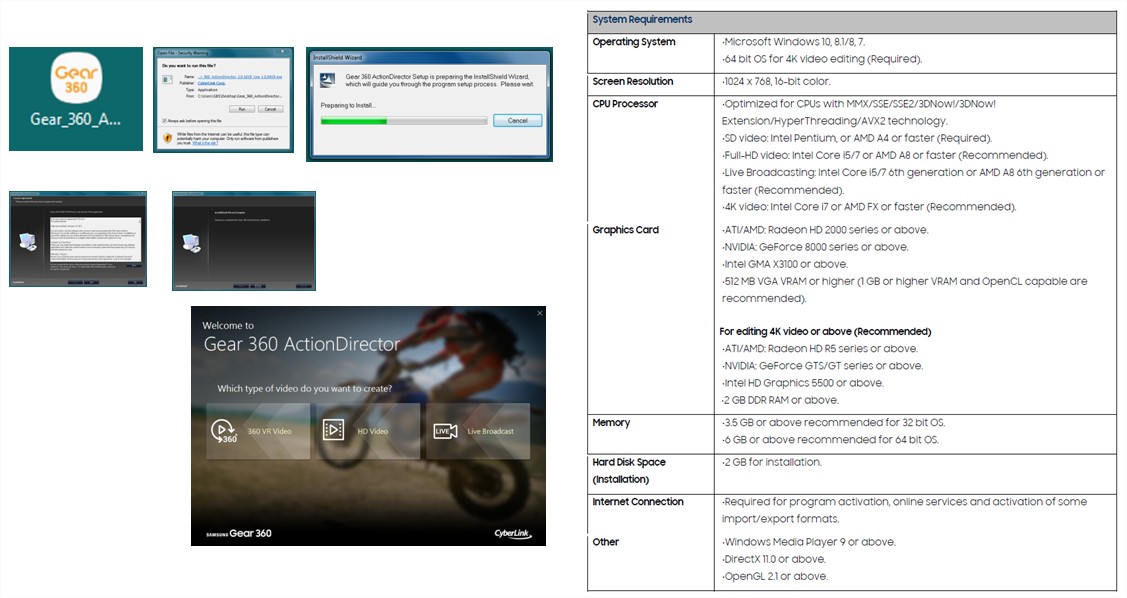Click '2 GB for installation.' cell
The image size is (1127, 598).
[x=771, y=462]
